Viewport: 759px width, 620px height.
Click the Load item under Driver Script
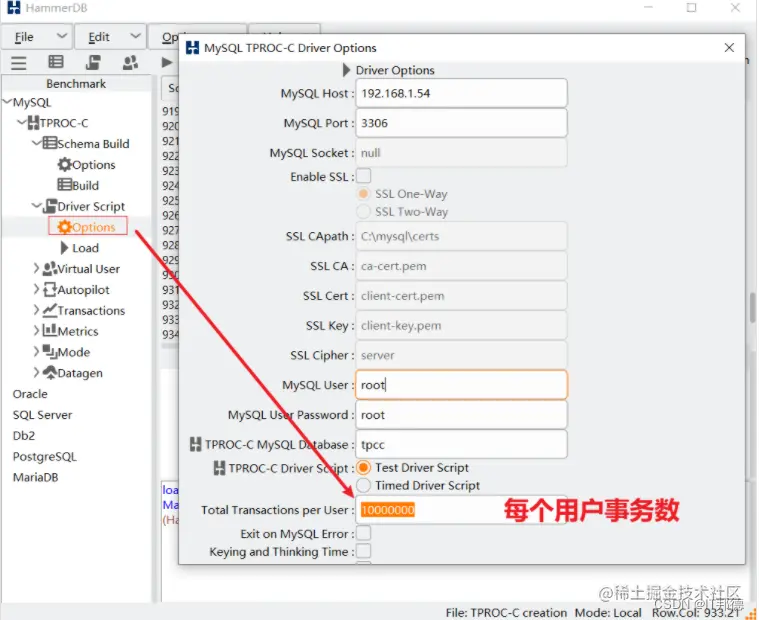(x=85, y=248)
